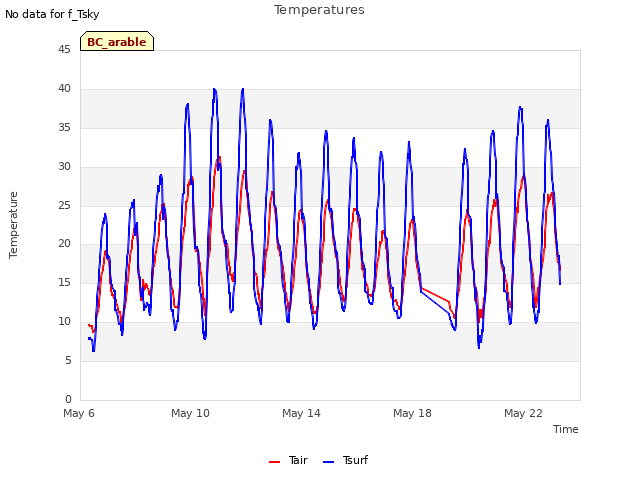Image resolution: width=640 pixels, height=480 pixels.
Task: Click the 30 y-axis tick label
Action: tap(64, 167)
